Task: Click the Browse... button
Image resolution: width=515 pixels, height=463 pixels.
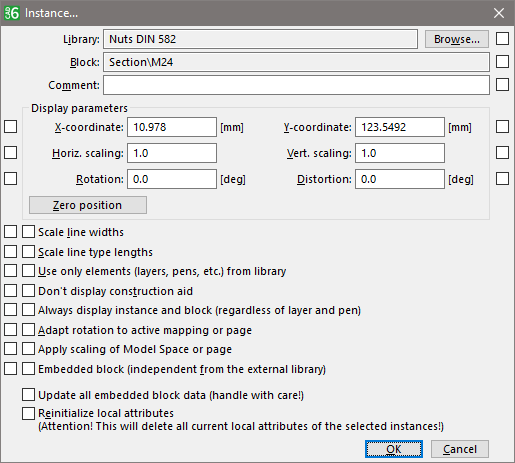Action: 457,39
